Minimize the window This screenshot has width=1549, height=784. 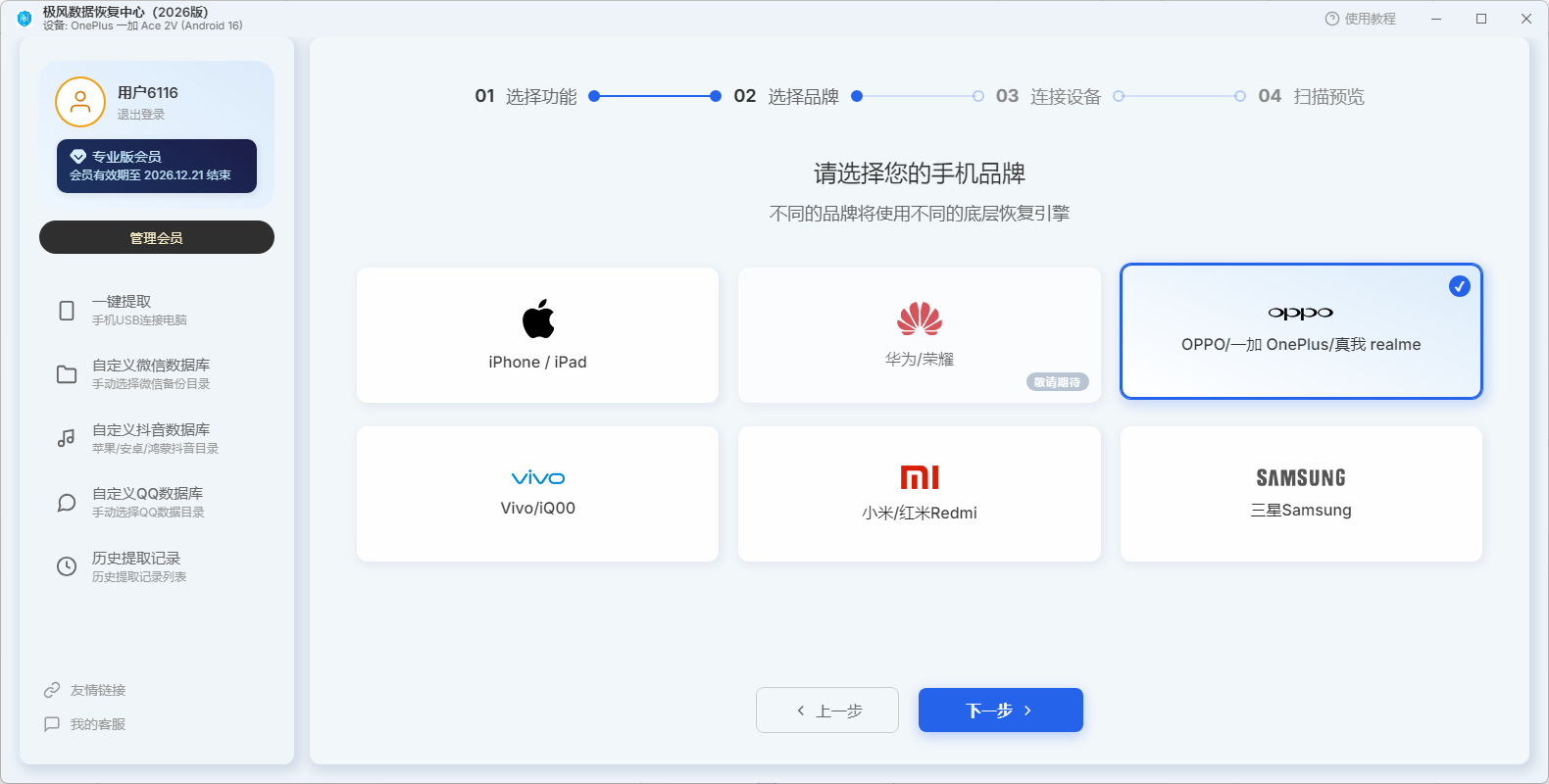coord(1436,19)
